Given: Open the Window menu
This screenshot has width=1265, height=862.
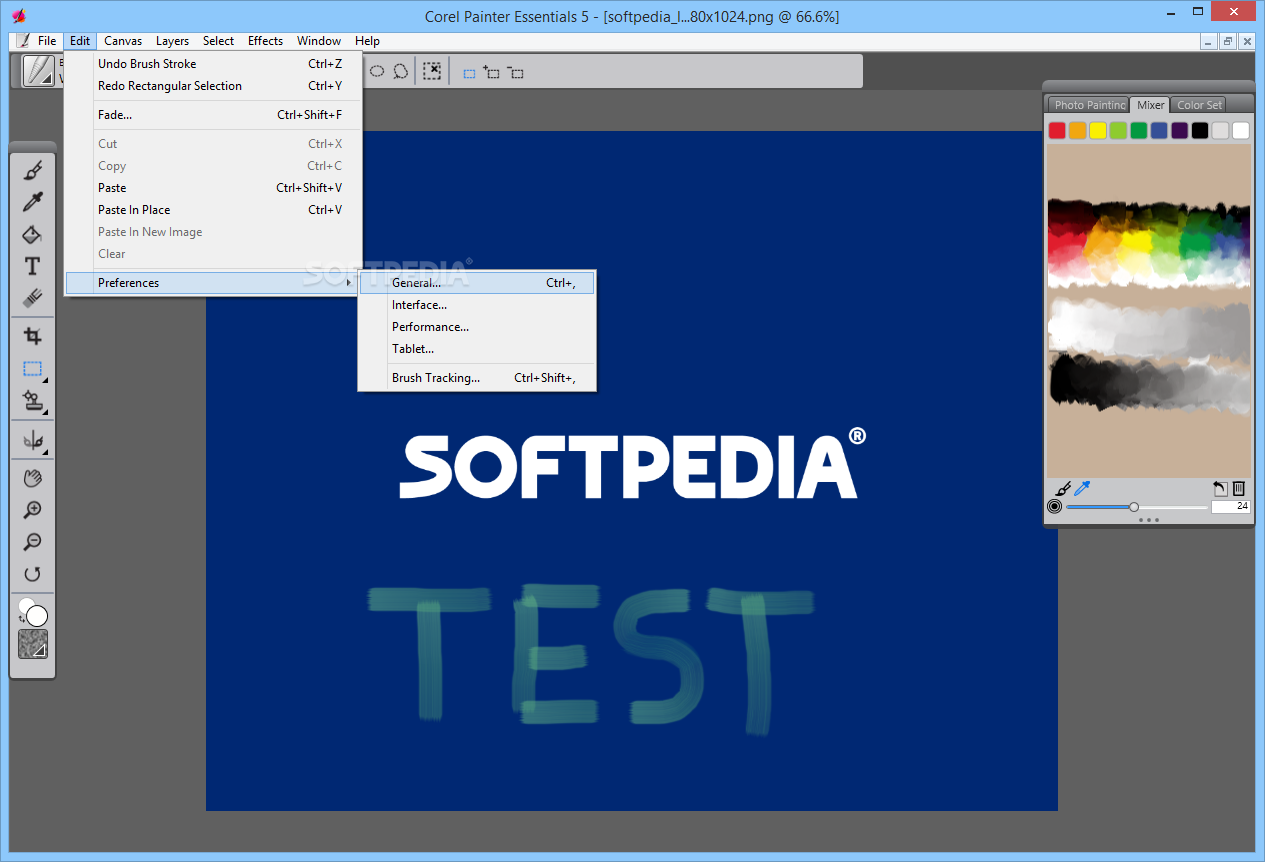Looking at the screenshot, I should coord(319,41).
